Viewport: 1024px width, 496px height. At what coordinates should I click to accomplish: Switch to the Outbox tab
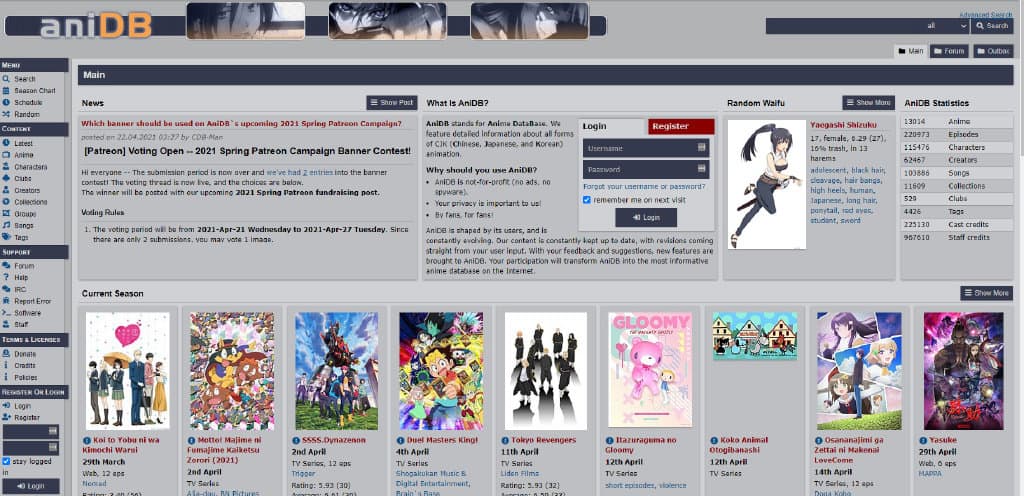point(993,51)
